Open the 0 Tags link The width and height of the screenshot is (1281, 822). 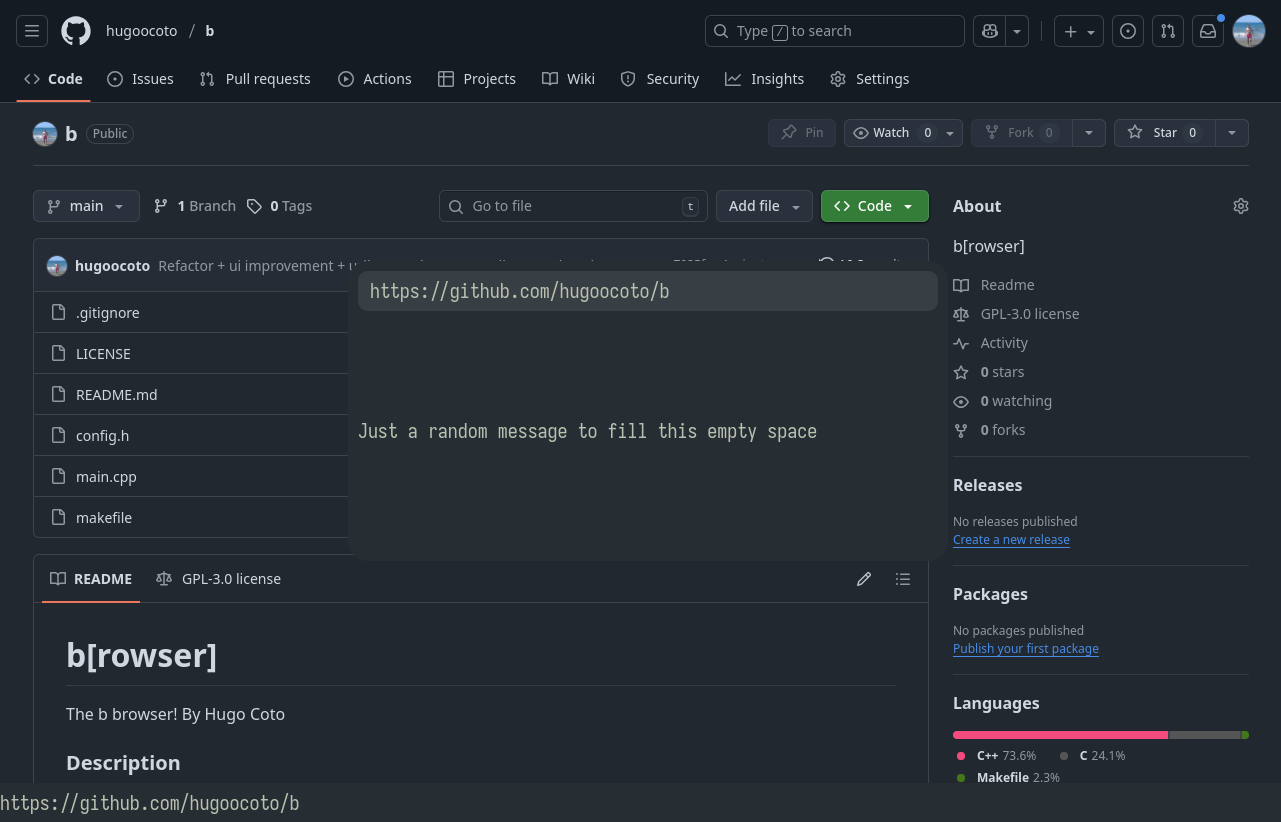pos(280,206)
